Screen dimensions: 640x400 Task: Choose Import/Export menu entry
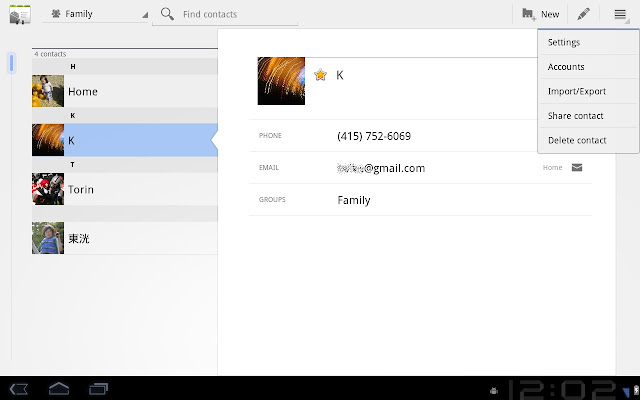588,91
